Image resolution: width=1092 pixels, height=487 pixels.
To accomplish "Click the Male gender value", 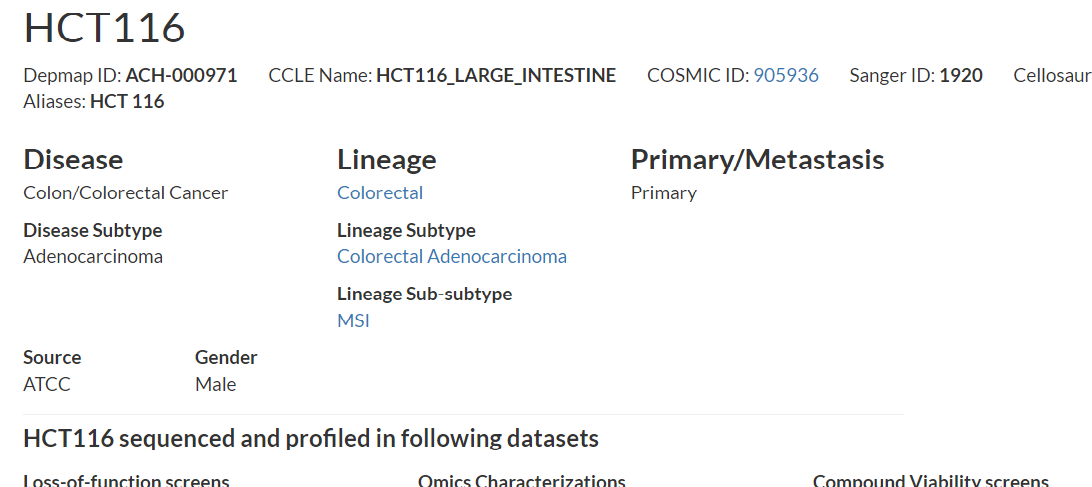I will (215, 385).
